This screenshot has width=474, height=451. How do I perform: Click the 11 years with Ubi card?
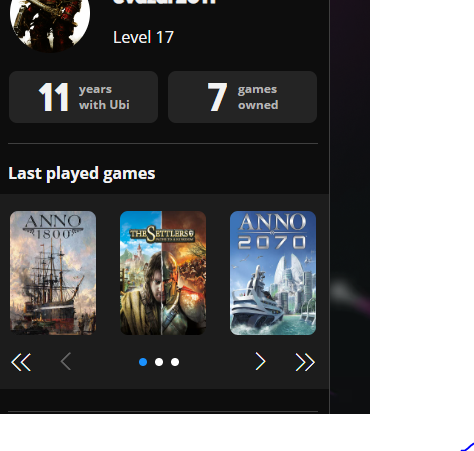coord(83,97)
